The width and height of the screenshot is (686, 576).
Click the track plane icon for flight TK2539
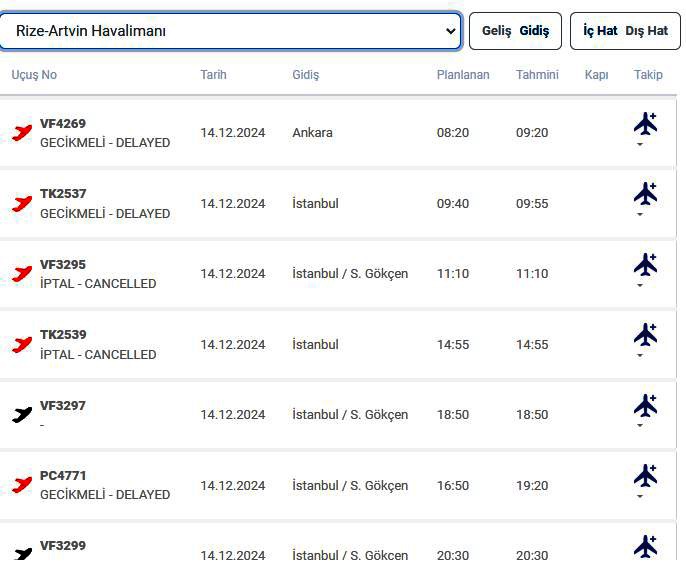pyautogui.click(x=646, y=335)
